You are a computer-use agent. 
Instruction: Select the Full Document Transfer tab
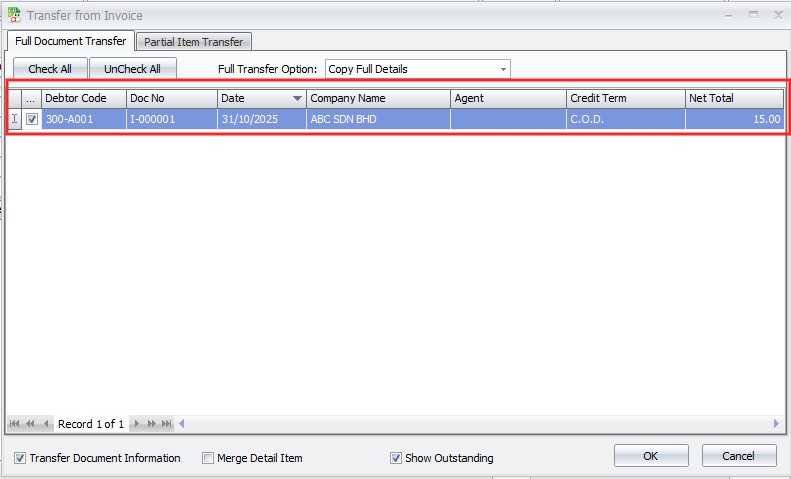pyautogui.click(x=70, y=41)
